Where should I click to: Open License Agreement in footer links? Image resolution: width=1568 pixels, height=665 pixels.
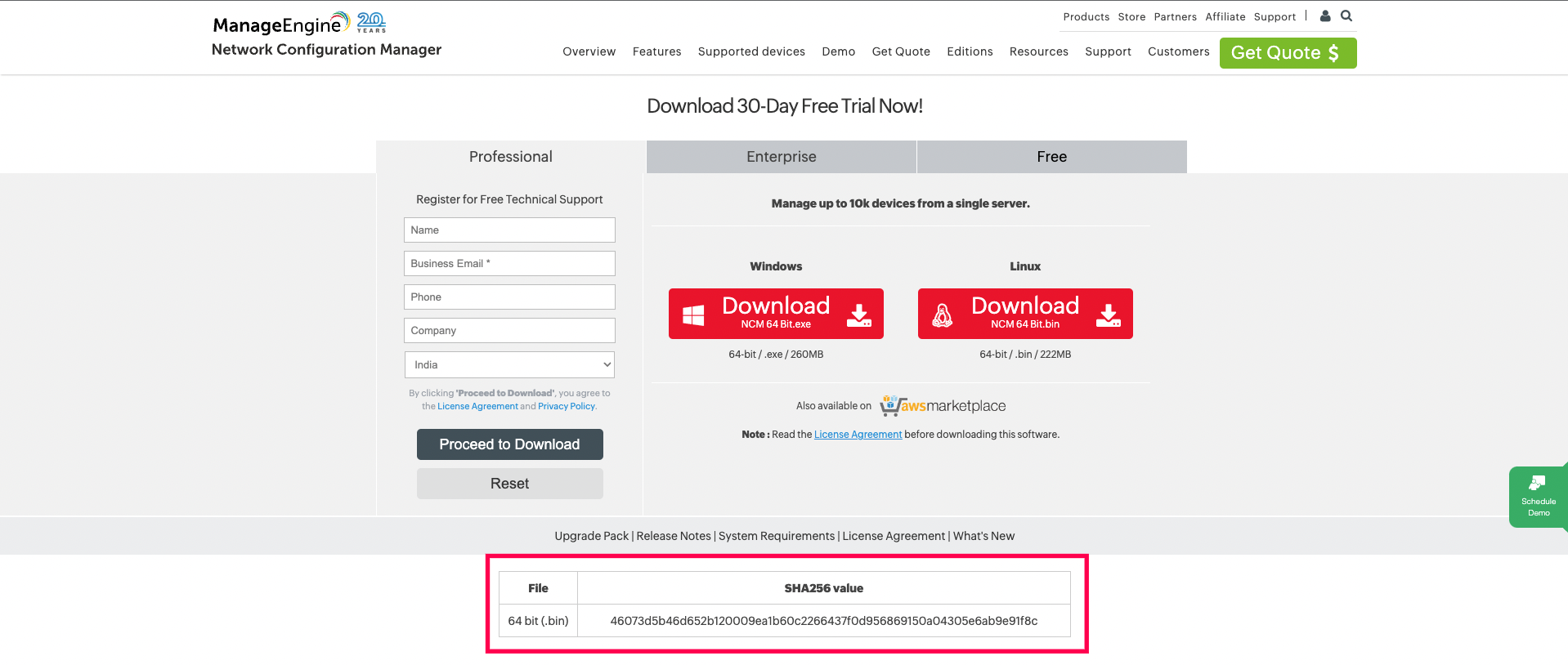[x=894, y=536]
